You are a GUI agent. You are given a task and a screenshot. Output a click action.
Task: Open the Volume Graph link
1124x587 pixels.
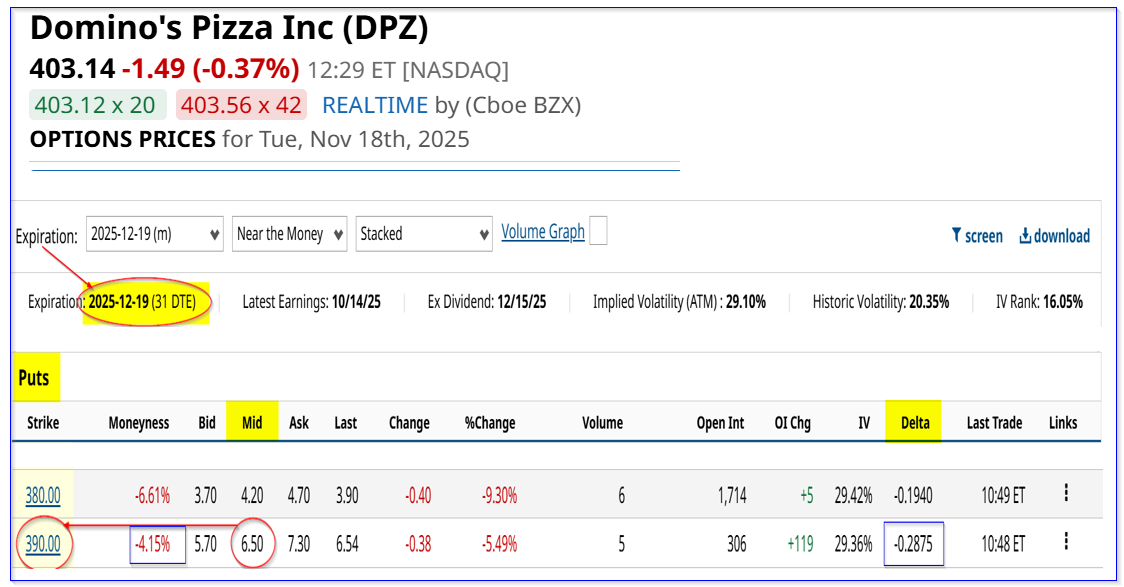coord(543,232)
